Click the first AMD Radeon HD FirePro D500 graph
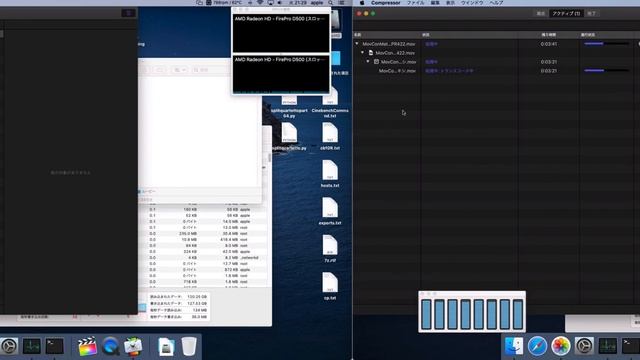 coord(281,33)
